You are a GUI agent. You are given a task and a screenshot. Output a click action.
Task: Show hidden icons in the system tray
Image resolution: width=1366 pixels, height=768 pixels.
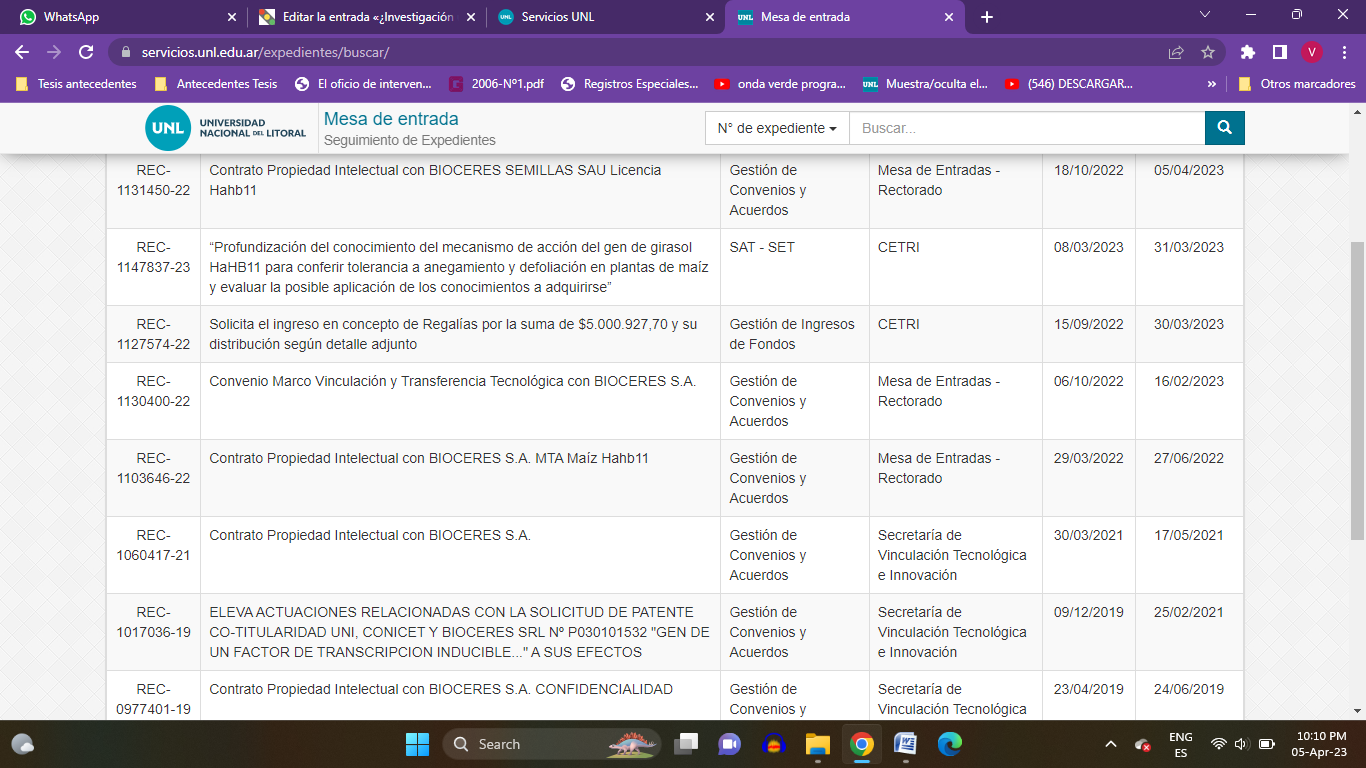click(1110, 744)
